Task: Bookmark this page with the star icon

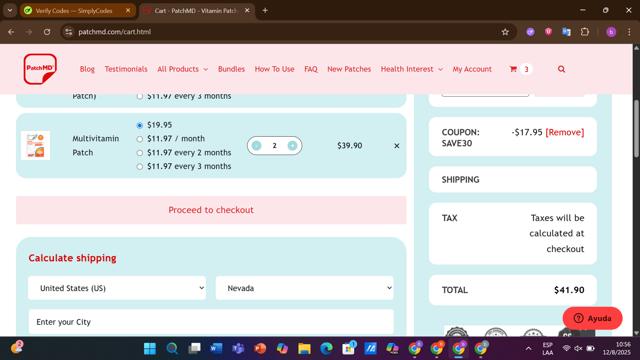Action: pos(505,32)
